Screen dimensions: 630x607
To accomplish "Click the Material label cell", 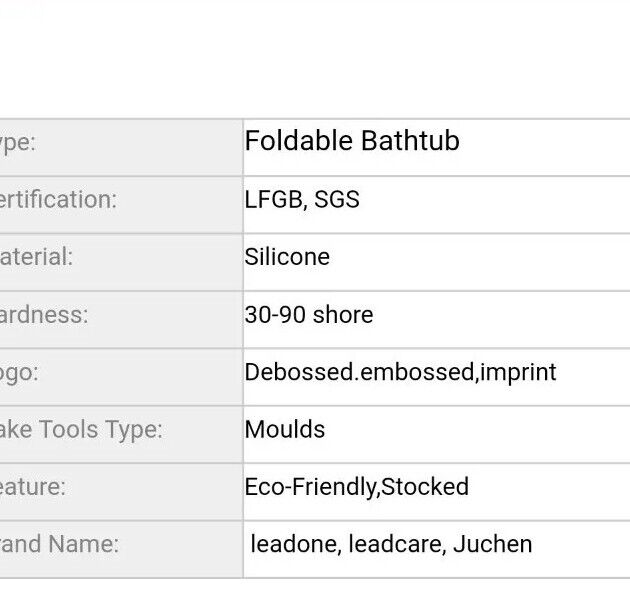I will (x=121, y=262).
